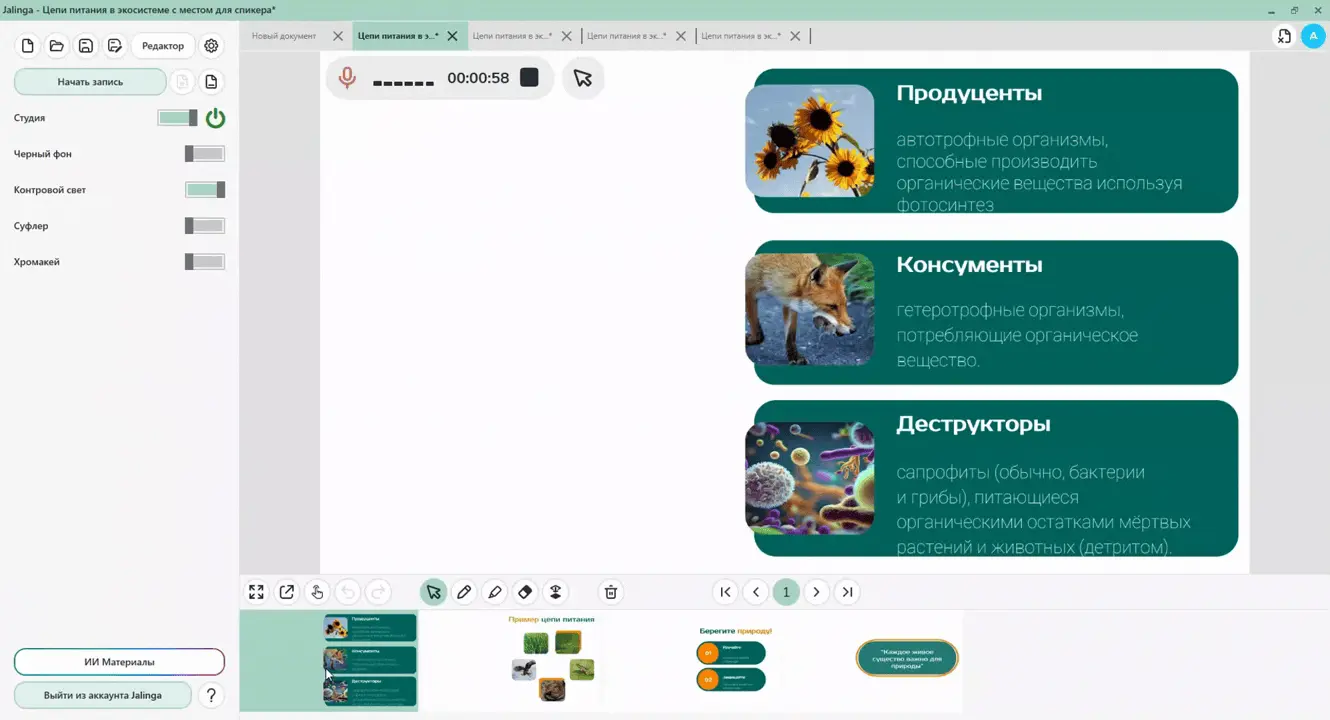Viewport: 1330px width, 720px height.
Task: Select the hand touch tool
Action: tap(317, 592)
